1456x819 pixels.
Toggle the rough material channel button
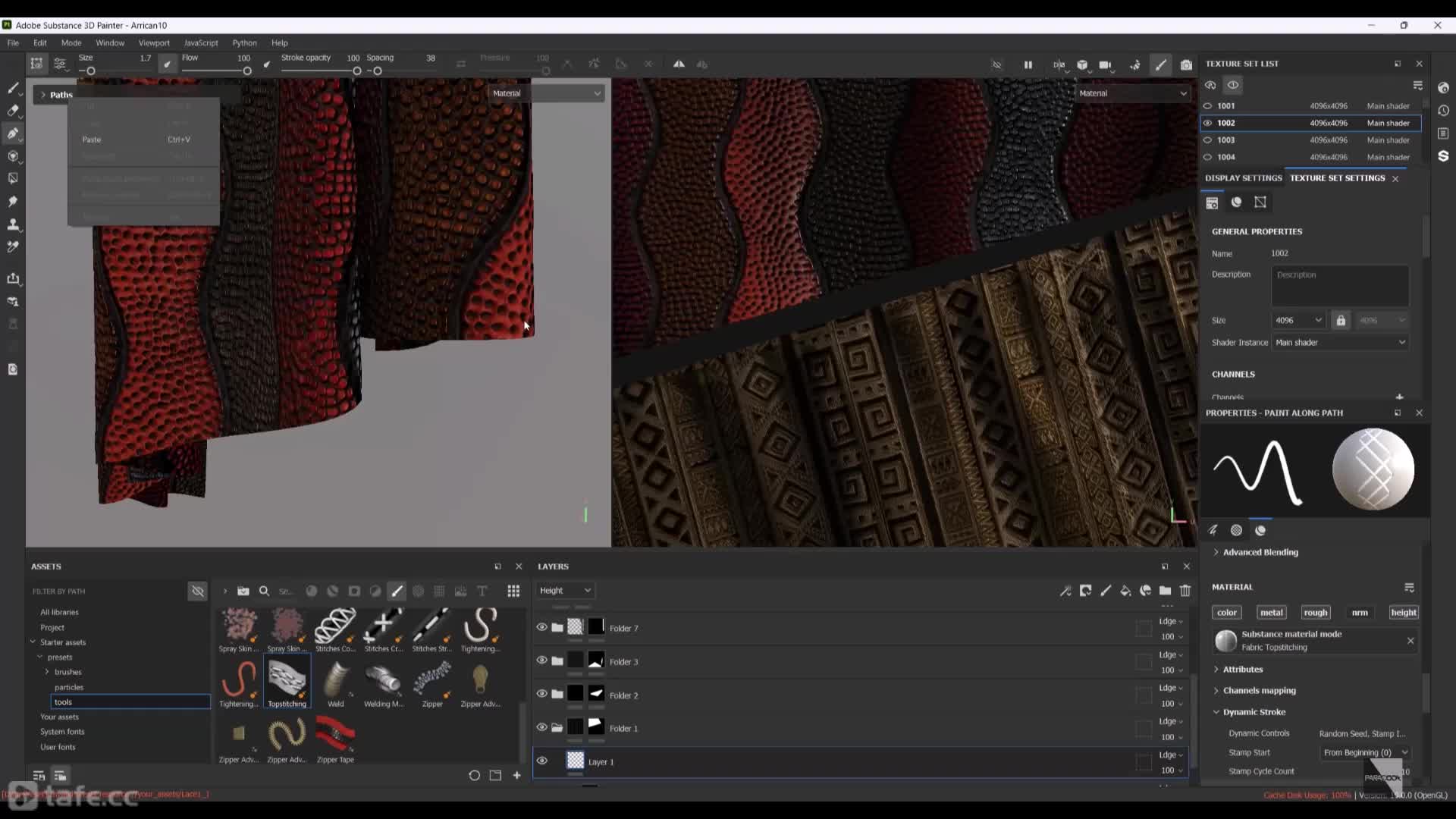click(x=1316, y=613)
